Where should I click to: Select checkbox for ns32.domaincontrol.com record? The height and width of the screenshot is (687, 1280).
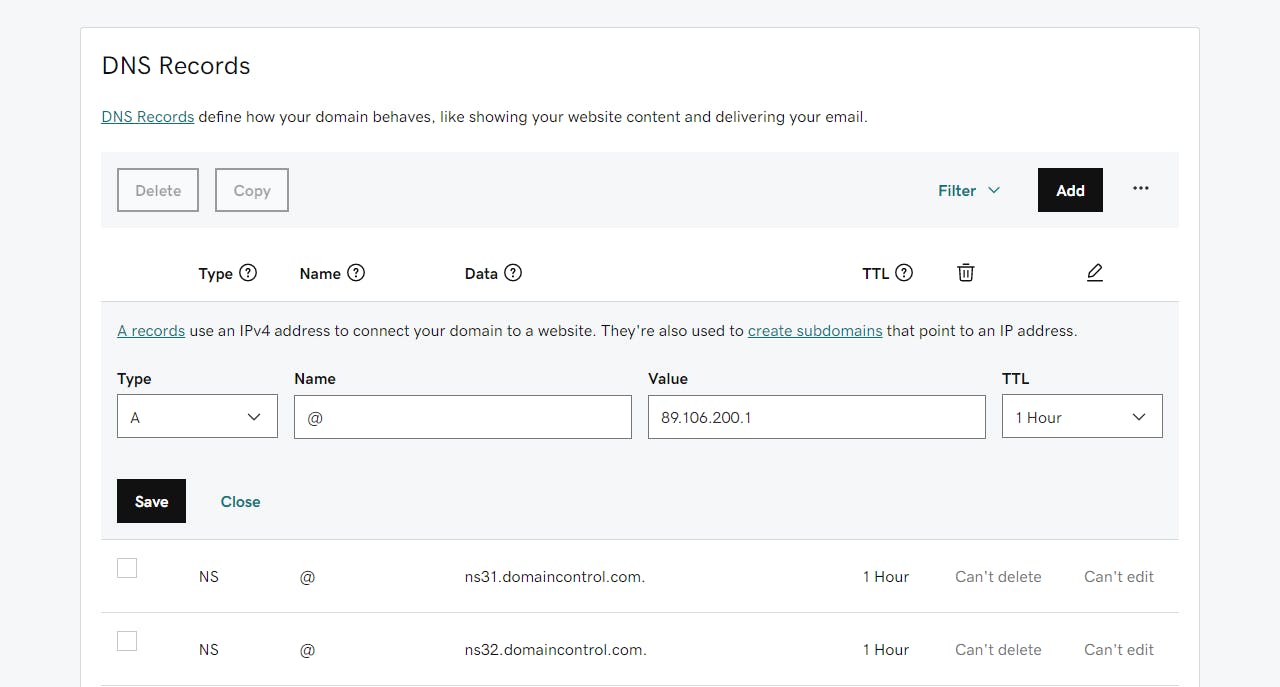[x=127, y=641]
